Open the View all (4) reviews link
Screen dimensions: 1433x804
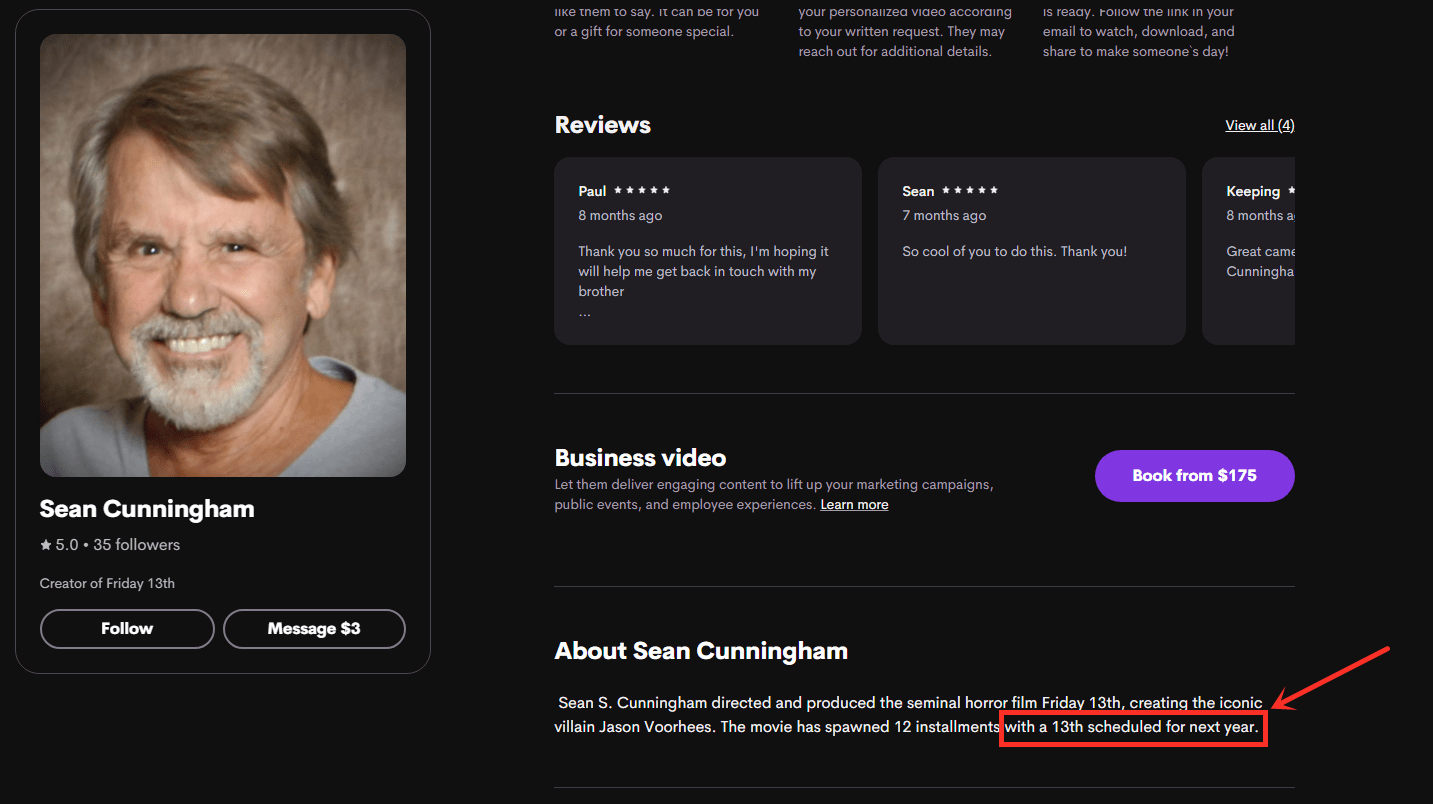tap(1260, 125)
